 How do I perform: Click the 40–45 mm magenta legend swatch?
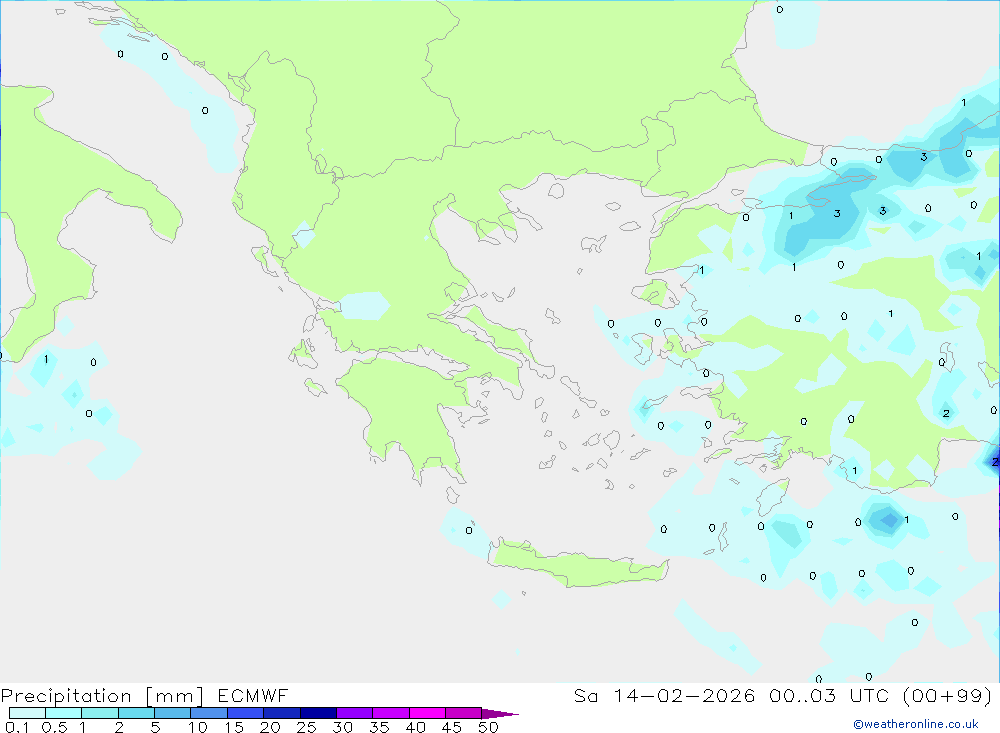point(427,713)
